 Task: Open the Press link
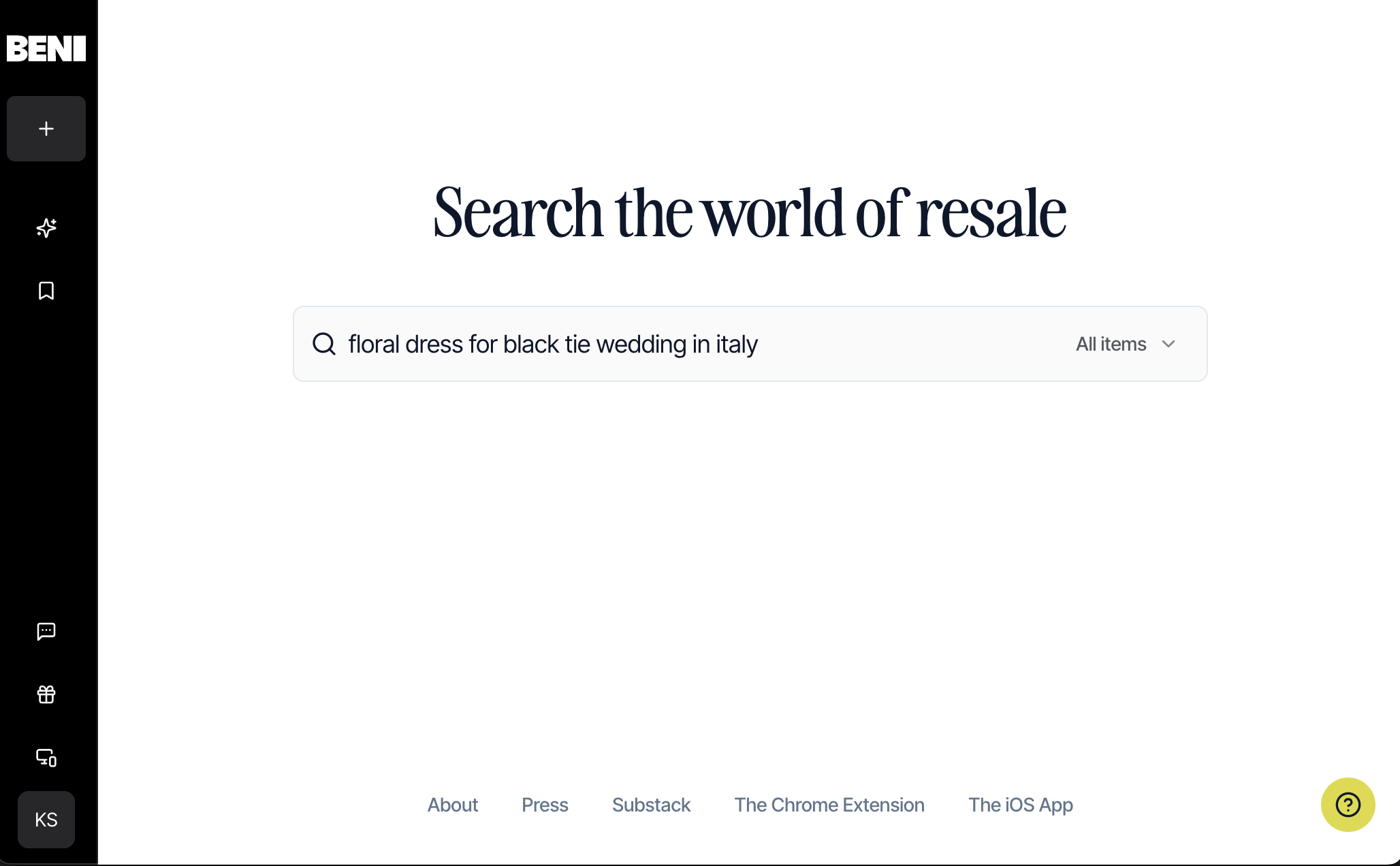tap(545, 805)
